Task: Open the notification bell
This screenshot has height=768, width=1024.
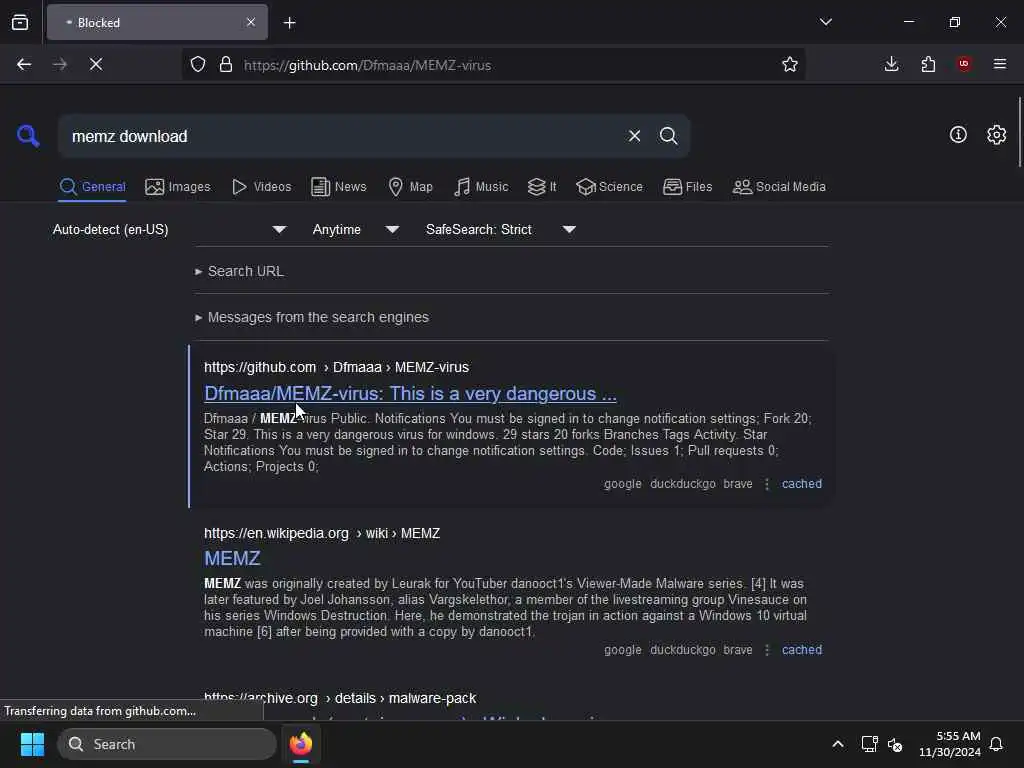Action: [997, 744]
